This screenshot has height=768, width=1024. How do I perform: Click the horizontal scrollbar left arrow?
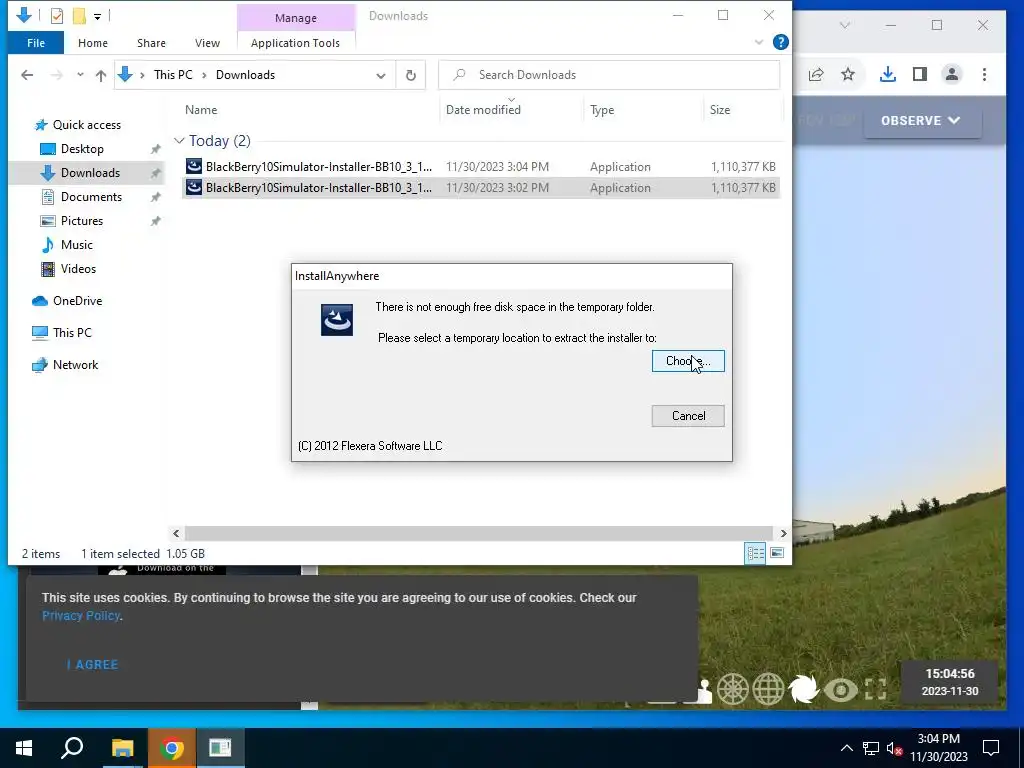[176, 534]
